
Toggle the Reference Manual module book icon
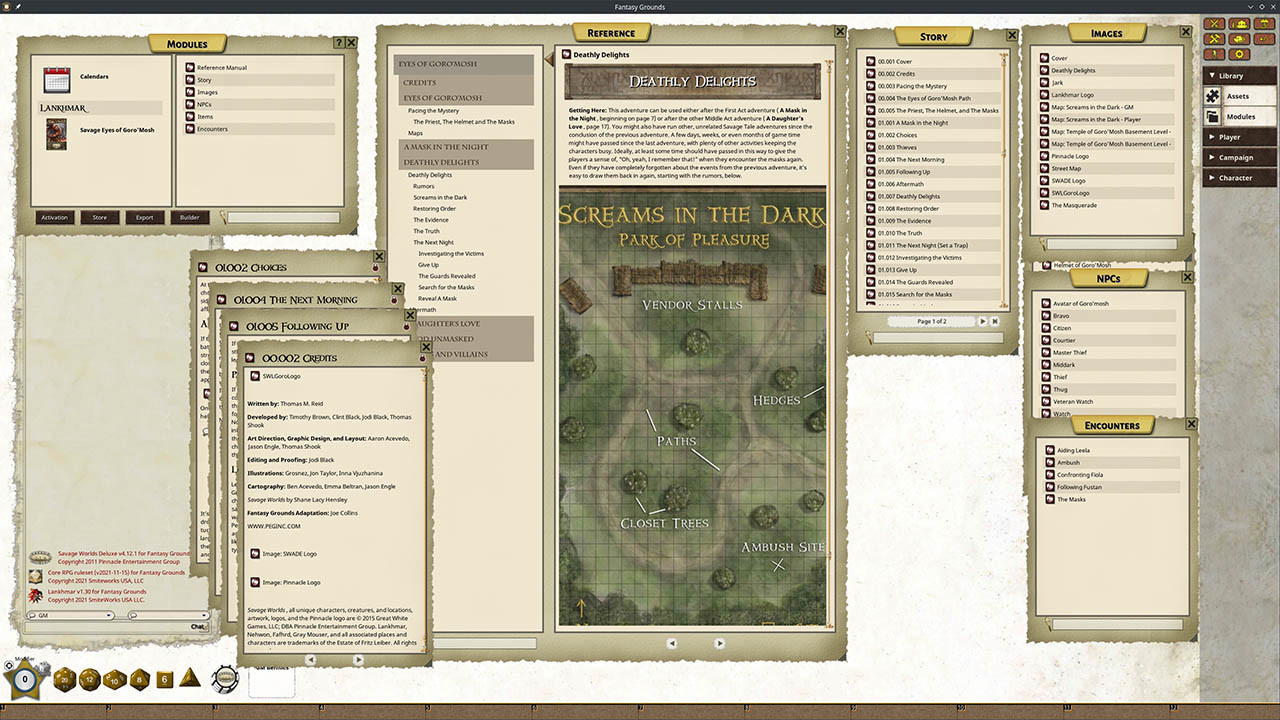coord(189,67)
